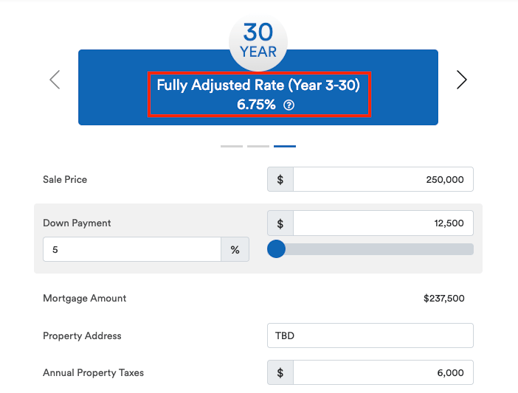Viewport: 518px width, 393px height.
Task: Click the Down Payment percent input showing 5
Action: (x=132, y=249)
